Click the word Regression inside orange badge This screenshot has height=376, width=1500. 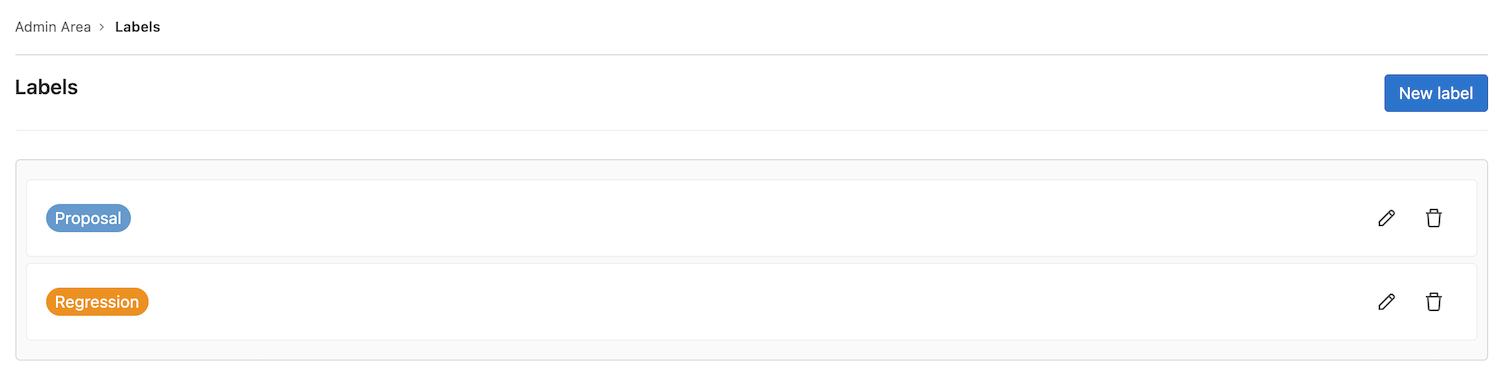(97, 301)
